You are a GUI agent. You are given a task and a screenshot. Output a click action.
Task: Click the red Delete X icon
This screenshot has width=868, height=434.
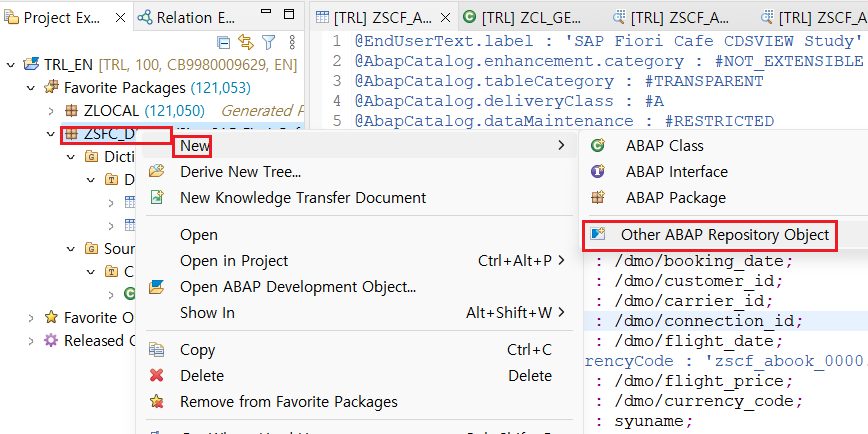pyautogui.click(x=157, y=376)
